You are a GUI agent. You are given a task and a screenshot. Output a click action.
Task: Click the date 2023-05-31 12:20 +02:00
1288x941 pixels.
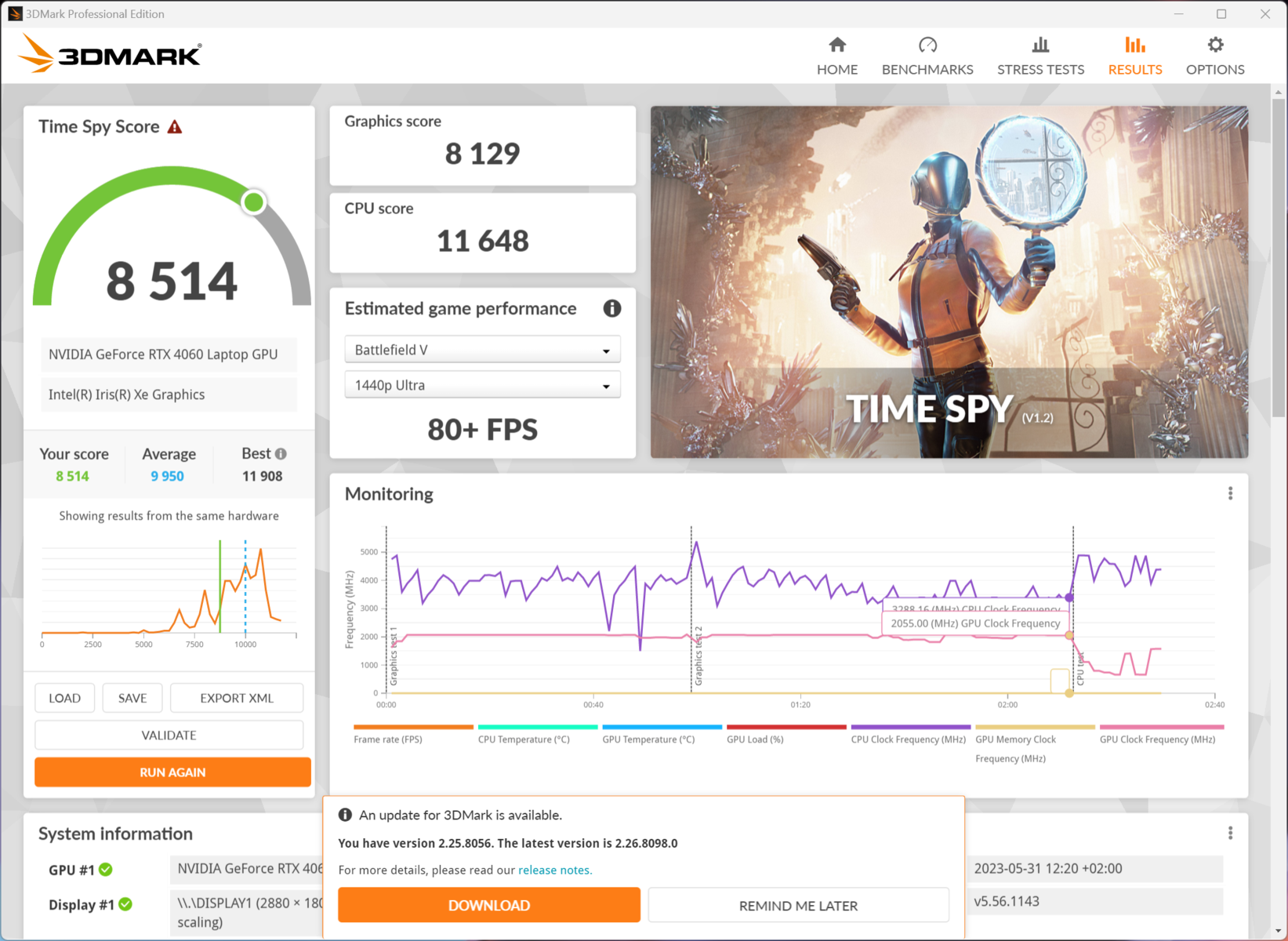(1095, 869)
